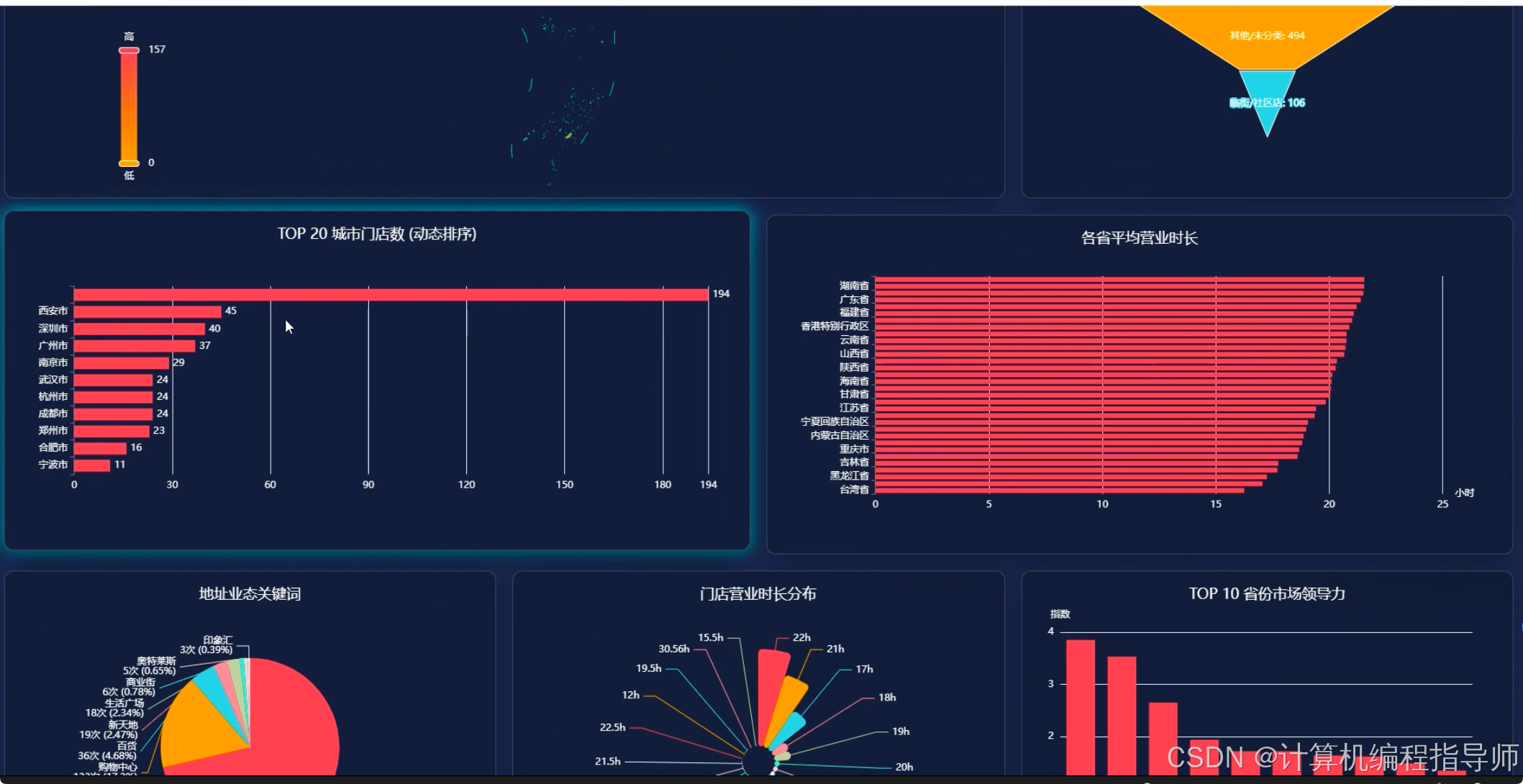Image resolution: width=1523 pixels, height=784 pixels.
Task: Click the 印象汇 label on the pie chart
Action: point(217,639)
